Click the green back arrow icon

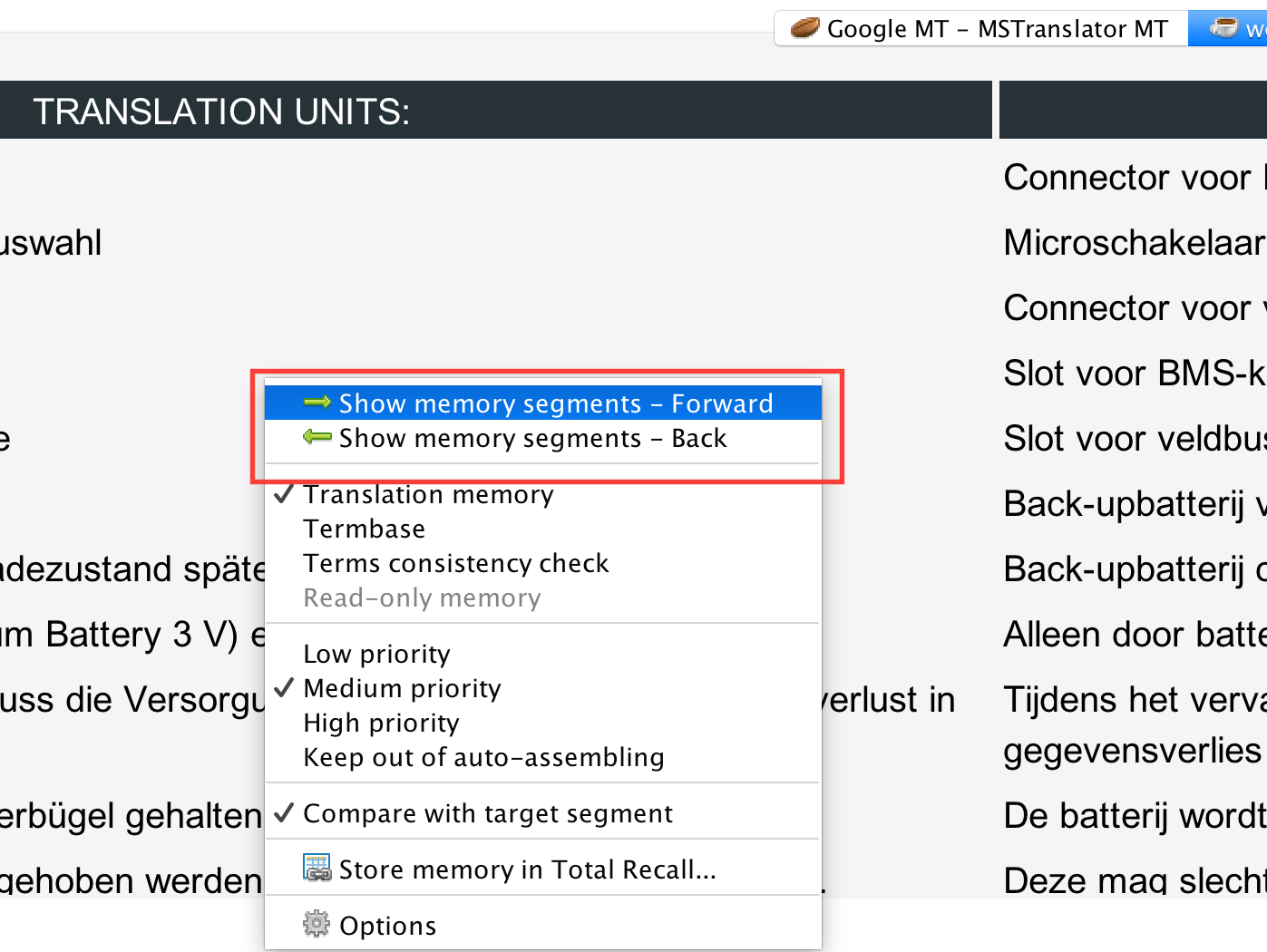(x=317, y=438)
